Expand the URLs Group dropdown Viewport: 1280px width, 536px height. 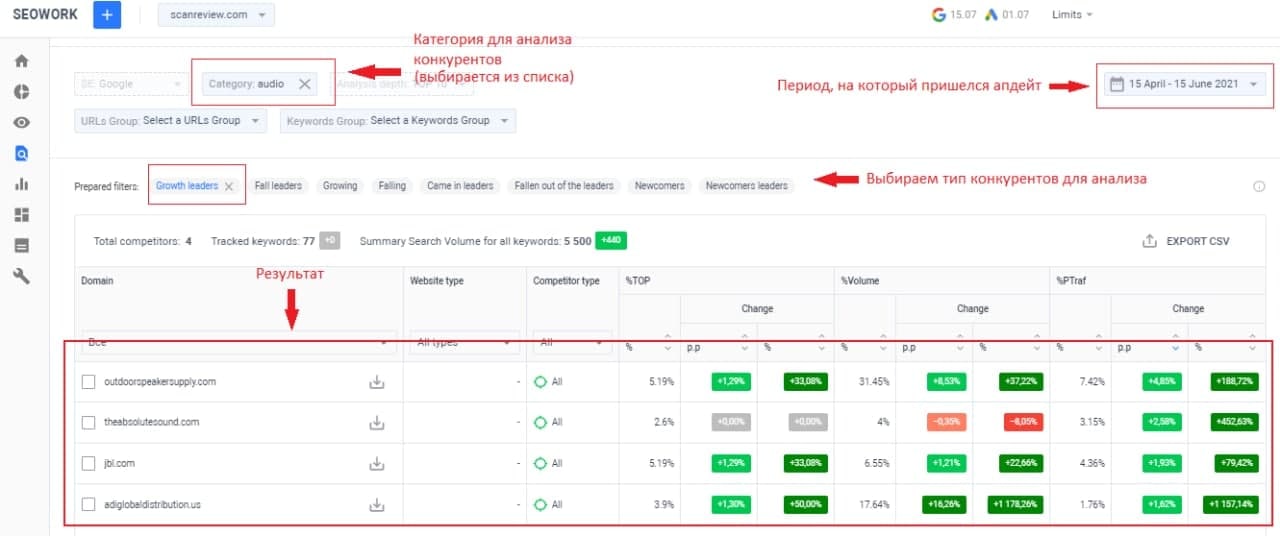tap(172, 121)
